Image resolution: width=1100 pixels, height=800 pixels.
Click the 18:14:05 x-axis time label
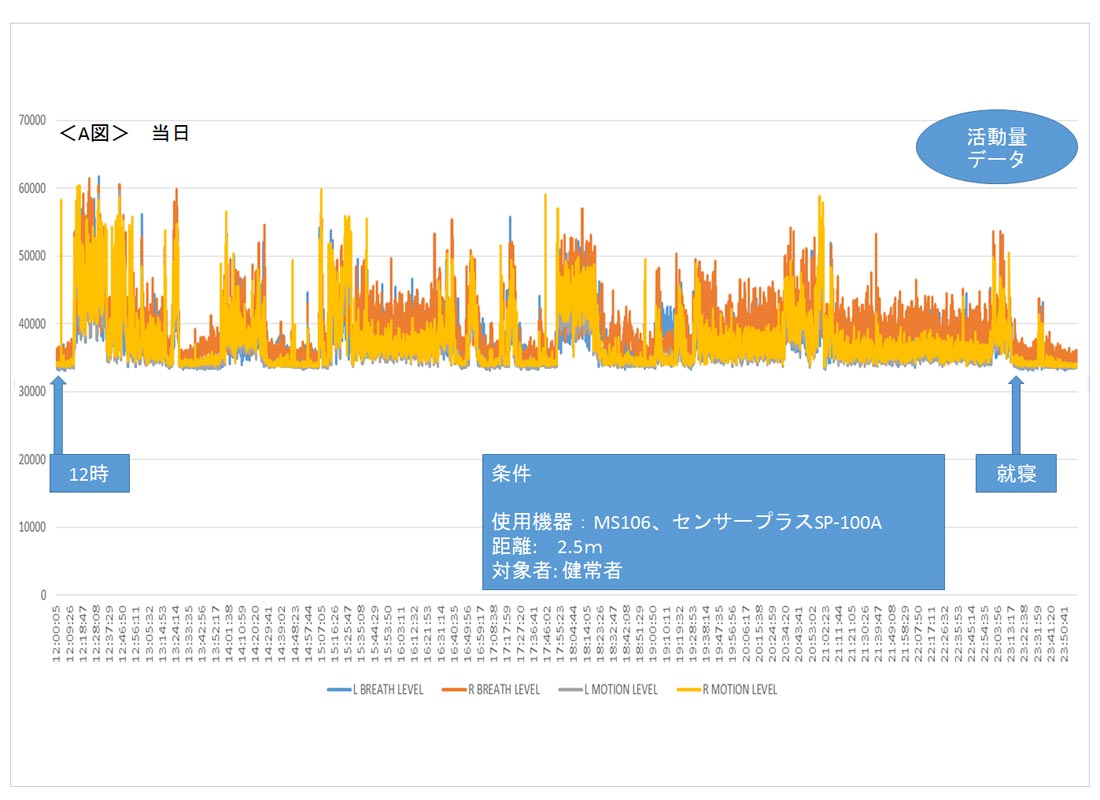click(586, 634)
